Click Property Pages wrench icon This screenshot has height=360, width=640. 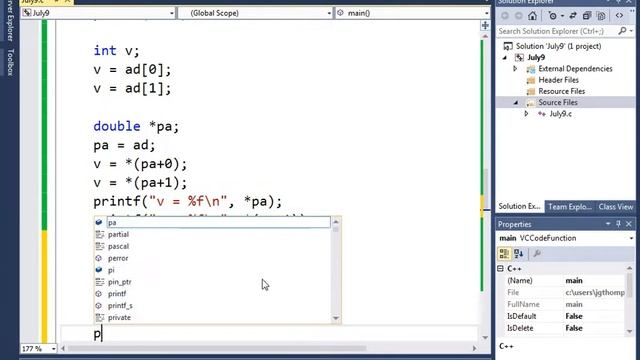[537, 253]
